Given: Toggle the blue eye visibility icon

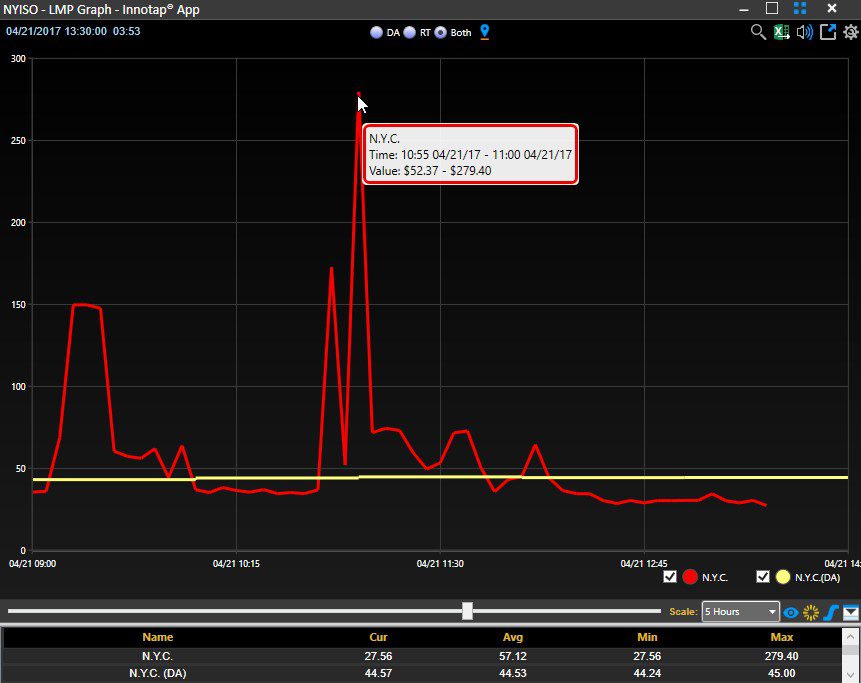Looking at the screenshot, I should point(791,612).
